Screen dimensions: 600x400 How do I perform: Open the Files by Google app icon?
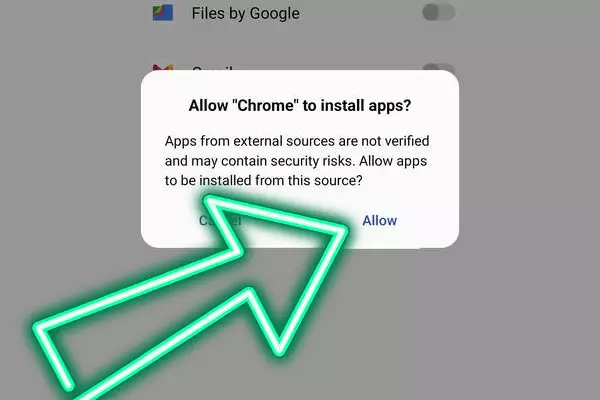pos(163,13)
